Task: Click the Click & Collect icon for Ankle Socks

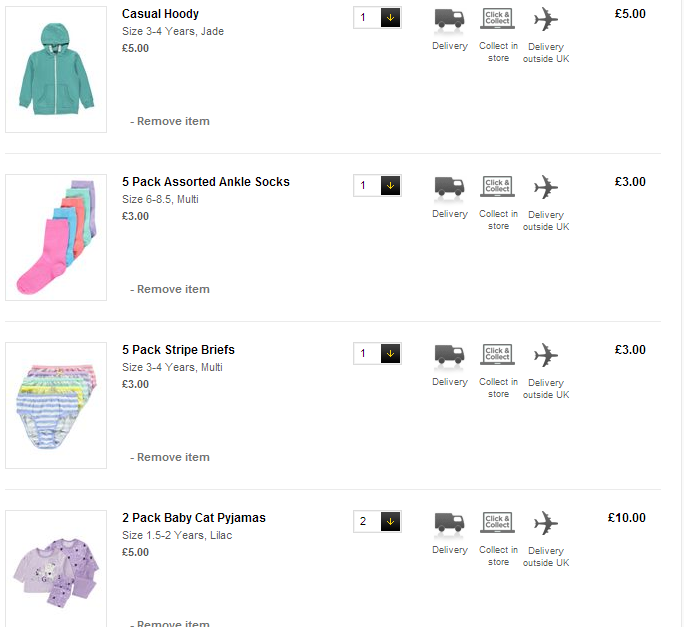Action: pos(498,186)
